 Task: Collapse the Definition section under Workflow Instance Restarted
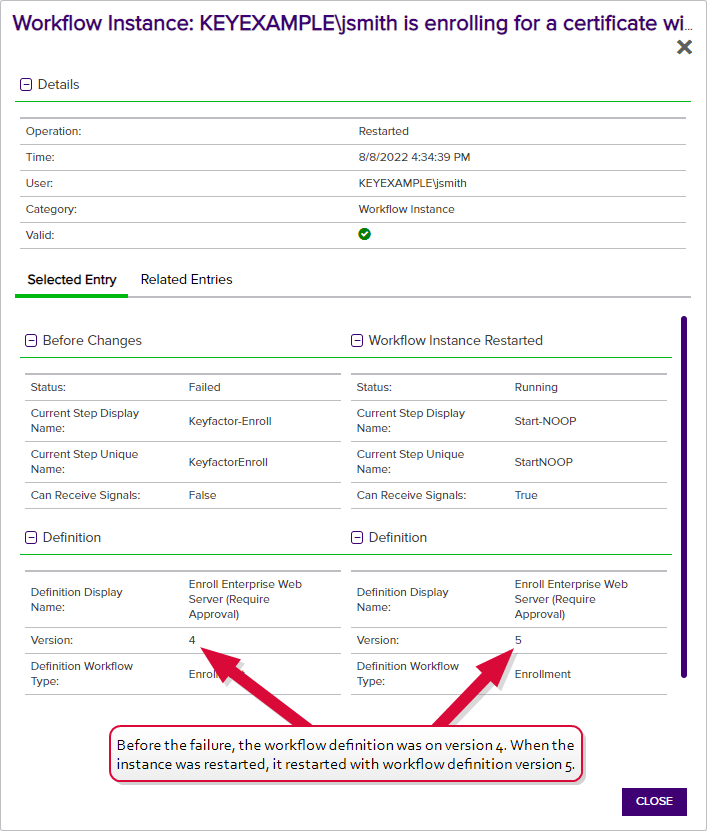point(357,537)
